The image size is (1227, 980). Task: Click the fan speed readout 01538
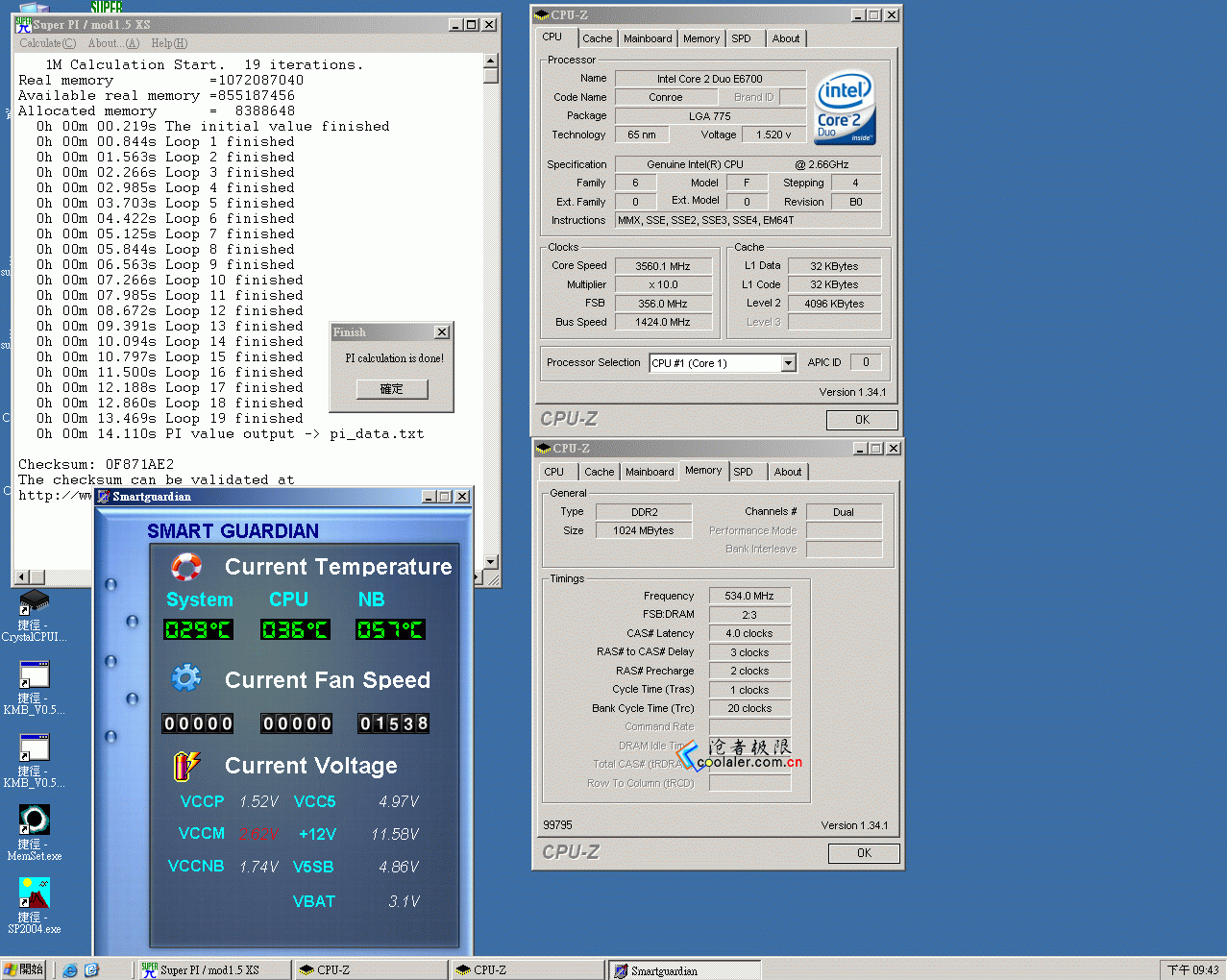pos(393,723)
